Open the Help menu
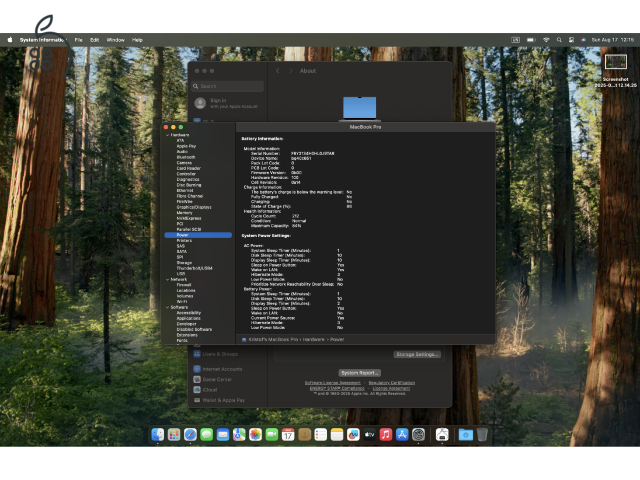 click(137, 40)
